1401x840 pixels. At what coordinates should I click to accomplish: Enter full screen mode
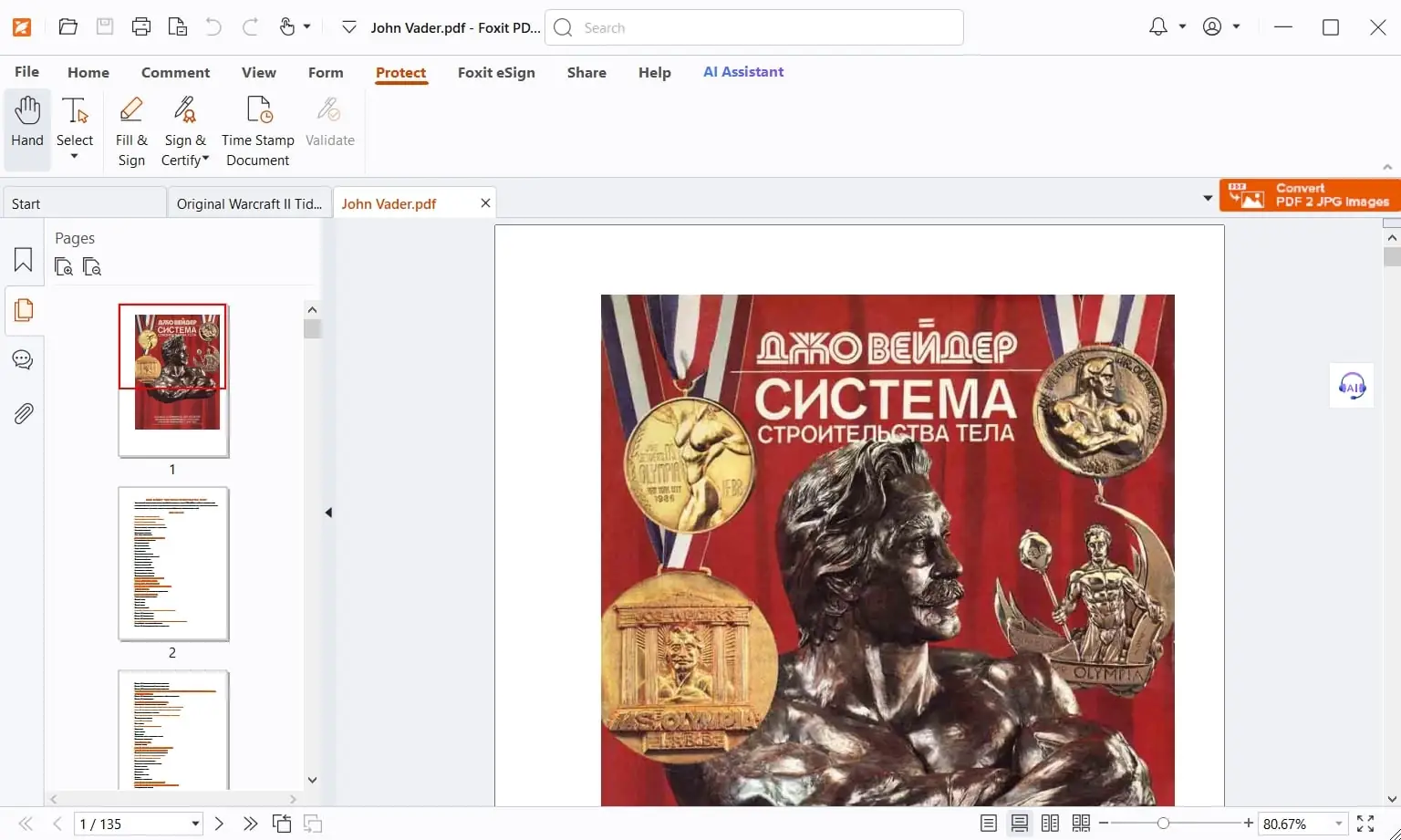tap(1365, 824)
